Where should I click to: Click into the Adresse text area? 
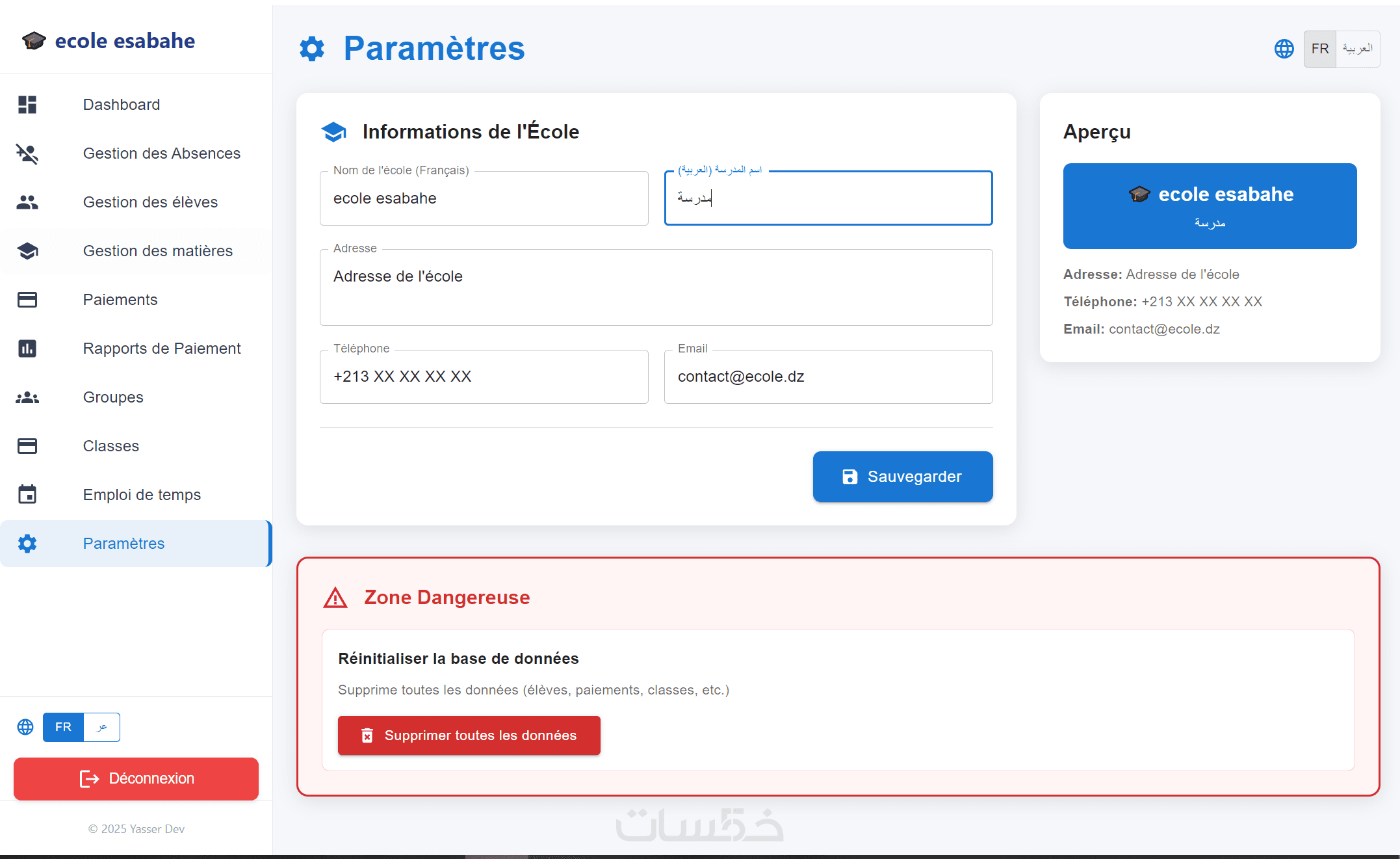click(x=656, y=287)
